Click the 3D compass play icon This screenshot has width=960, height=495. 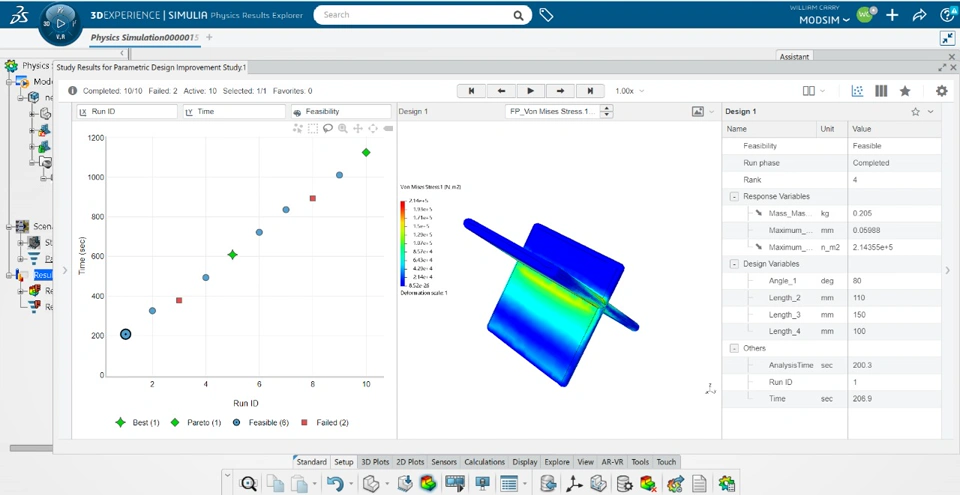click(61, 23)
